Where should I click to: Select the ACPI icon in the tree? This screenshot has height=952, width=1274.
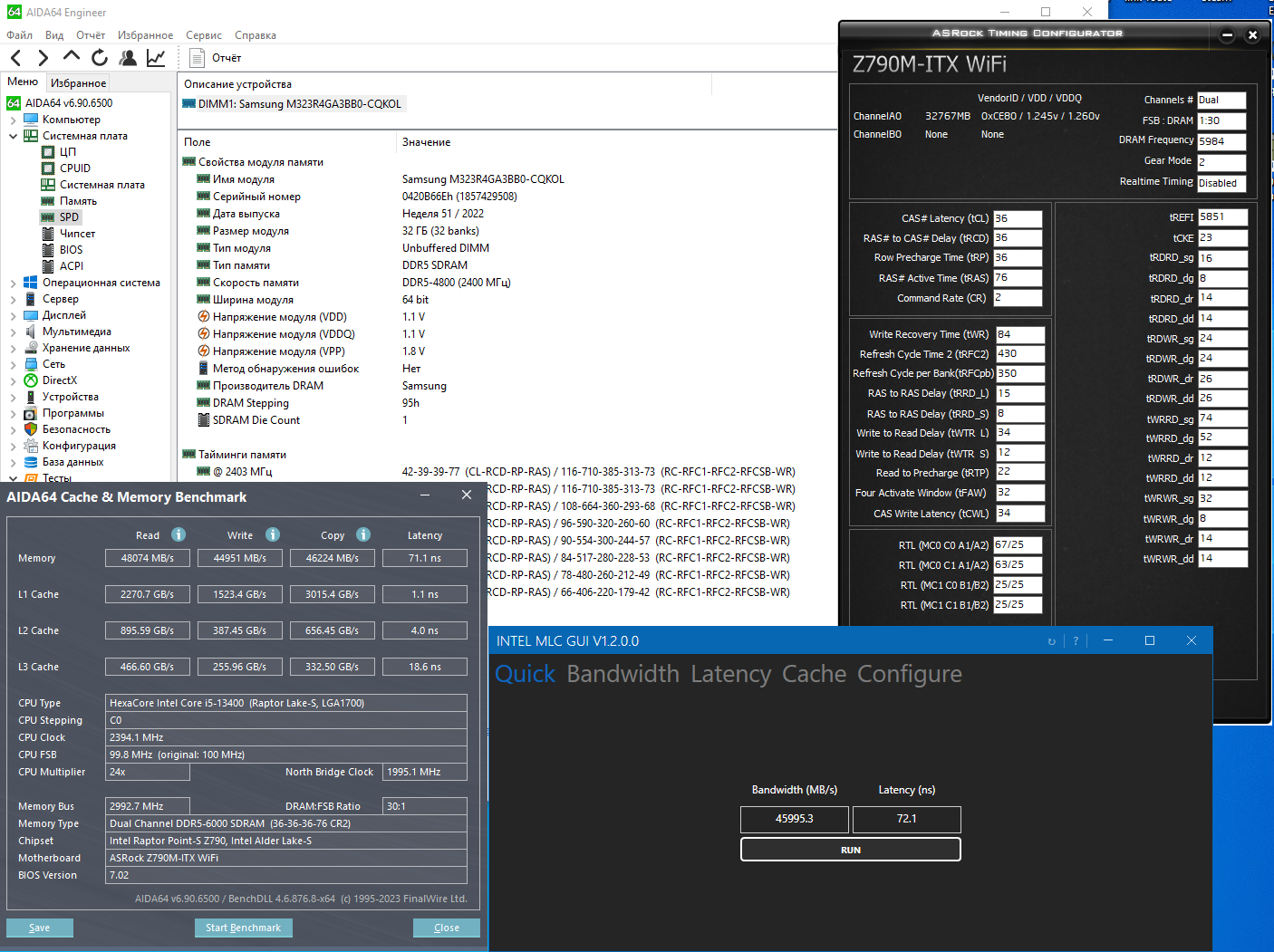pos(48,266)
